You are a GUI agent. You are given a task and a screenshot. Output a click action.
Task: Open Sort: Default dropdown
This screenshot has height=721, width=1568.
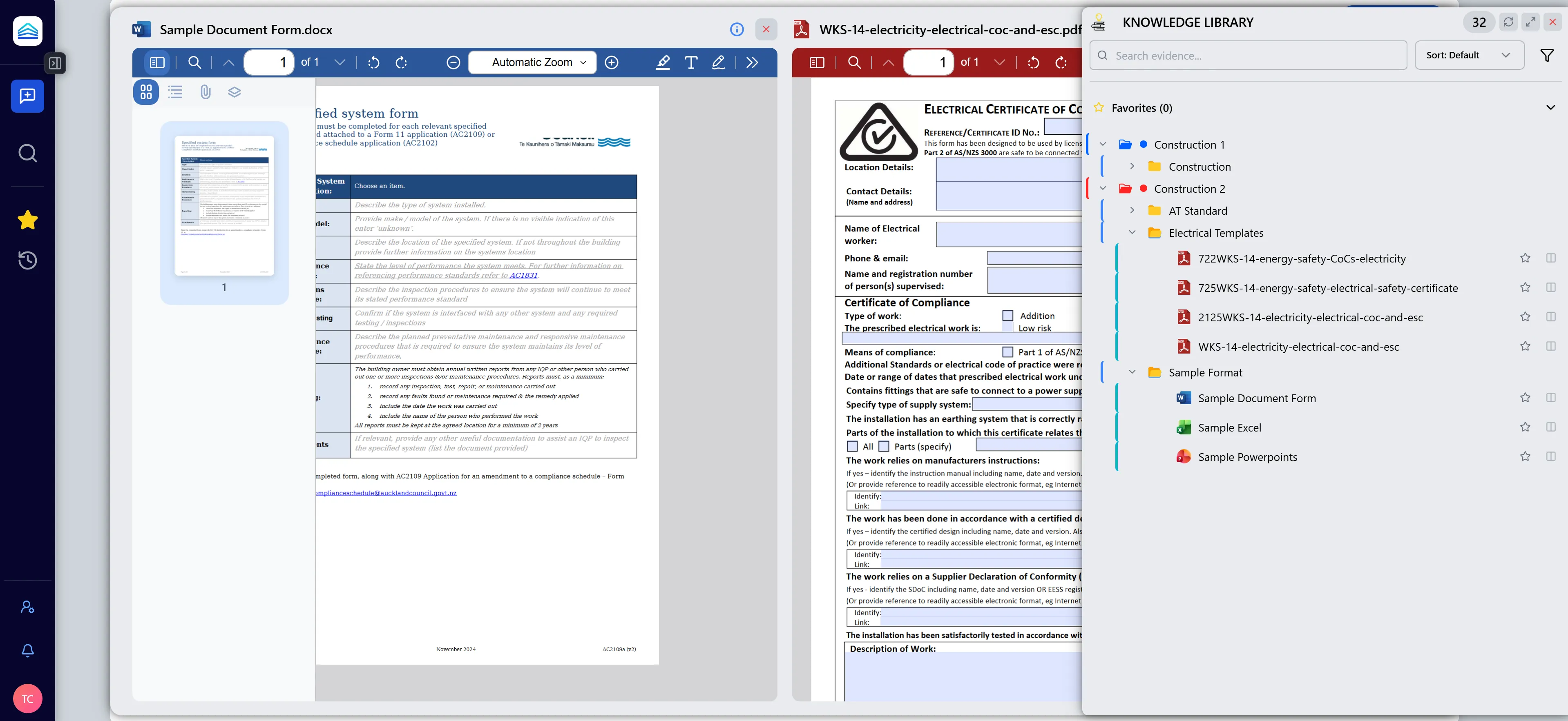point(1469,56)
